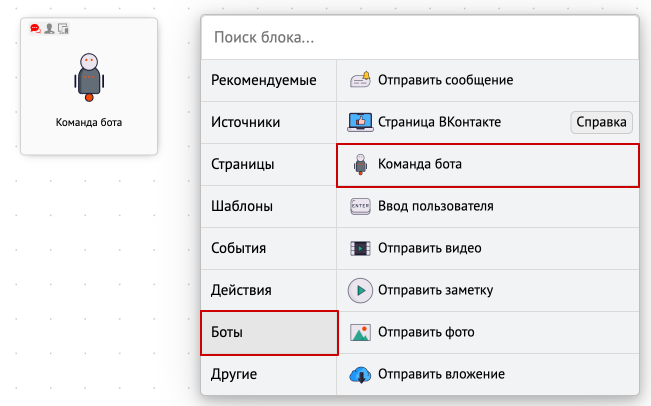
Task: Open the Другие category
Action: point(269,374)
